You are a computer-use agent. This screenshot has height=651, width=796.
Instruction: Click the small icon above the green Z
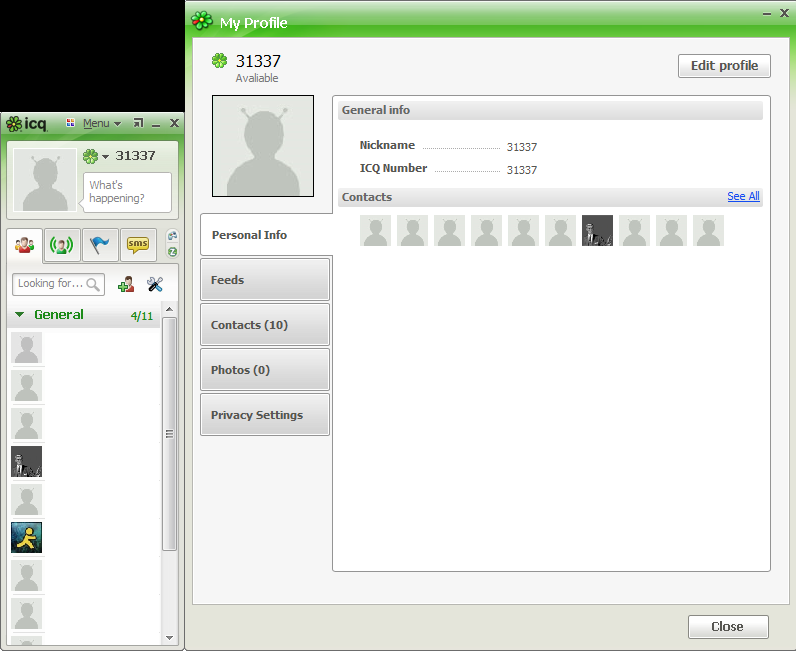point(173,236)
